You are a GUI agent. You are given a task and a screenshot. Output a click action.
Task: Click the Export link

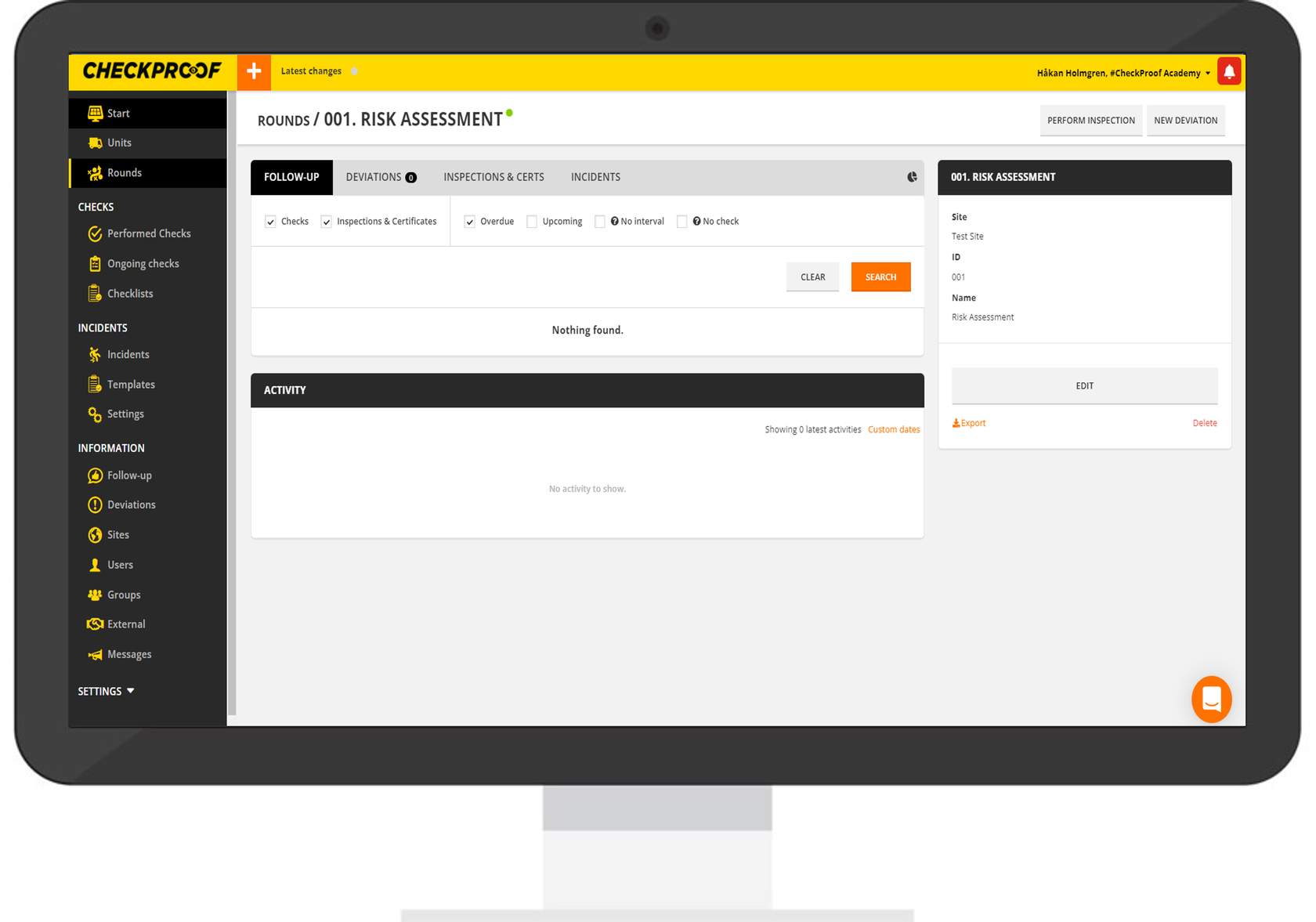coord(969,423)
